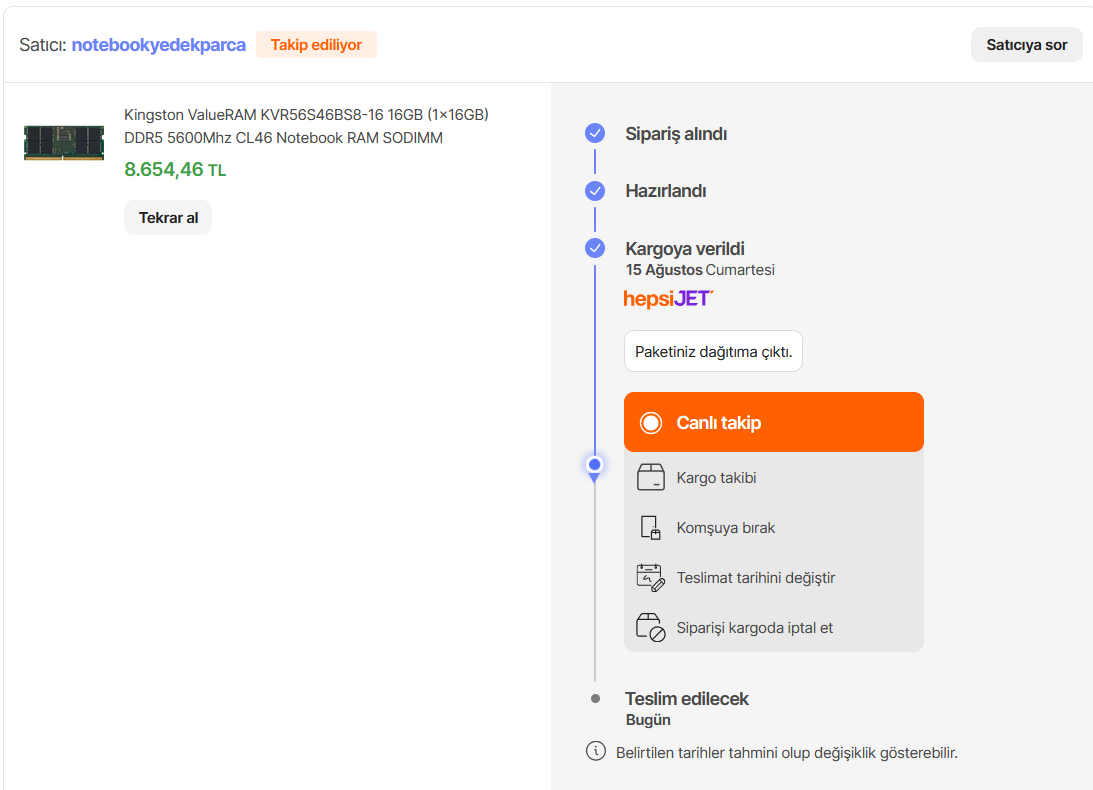
Task: Click the cancel shipment box icon
Action: (650, 628)
